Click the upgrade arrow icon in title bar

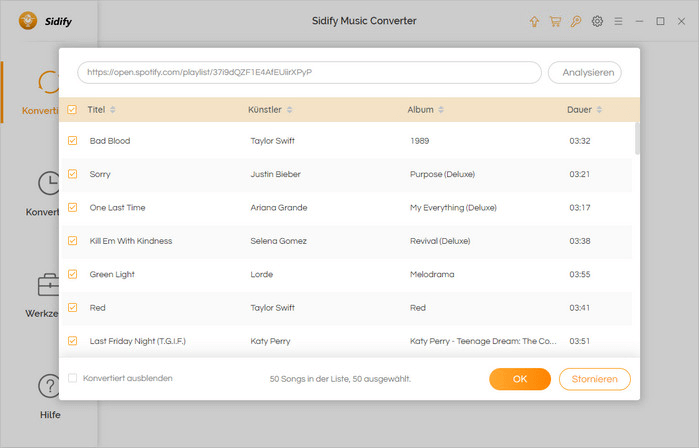tap(534, 21)
